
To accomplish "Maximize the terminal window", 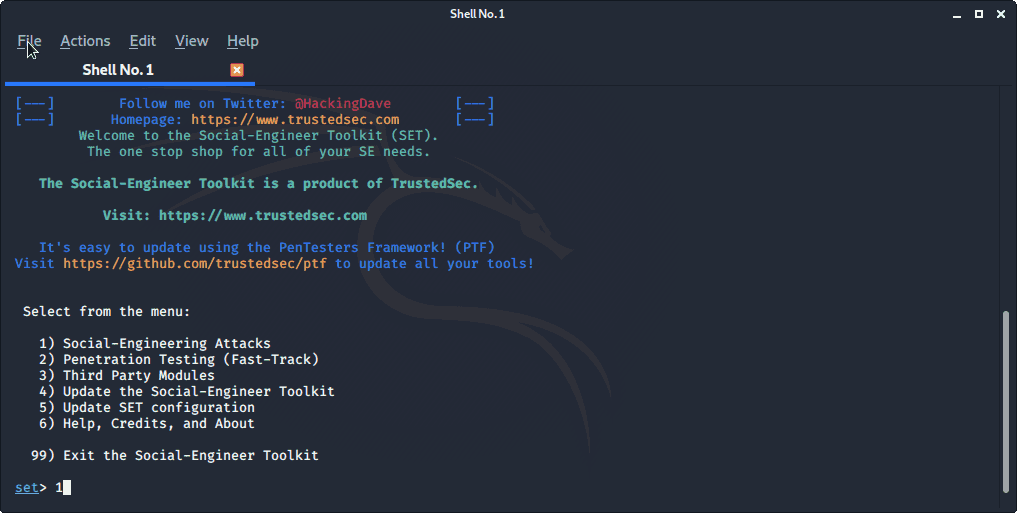I will (x=979, y=14).
